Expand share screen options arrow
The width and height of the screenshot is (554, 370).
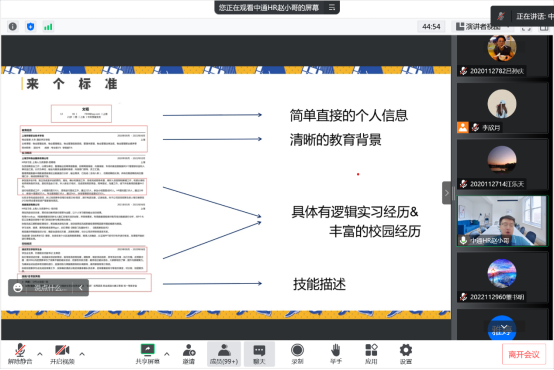pyautogui.click(x=167, y=353)
